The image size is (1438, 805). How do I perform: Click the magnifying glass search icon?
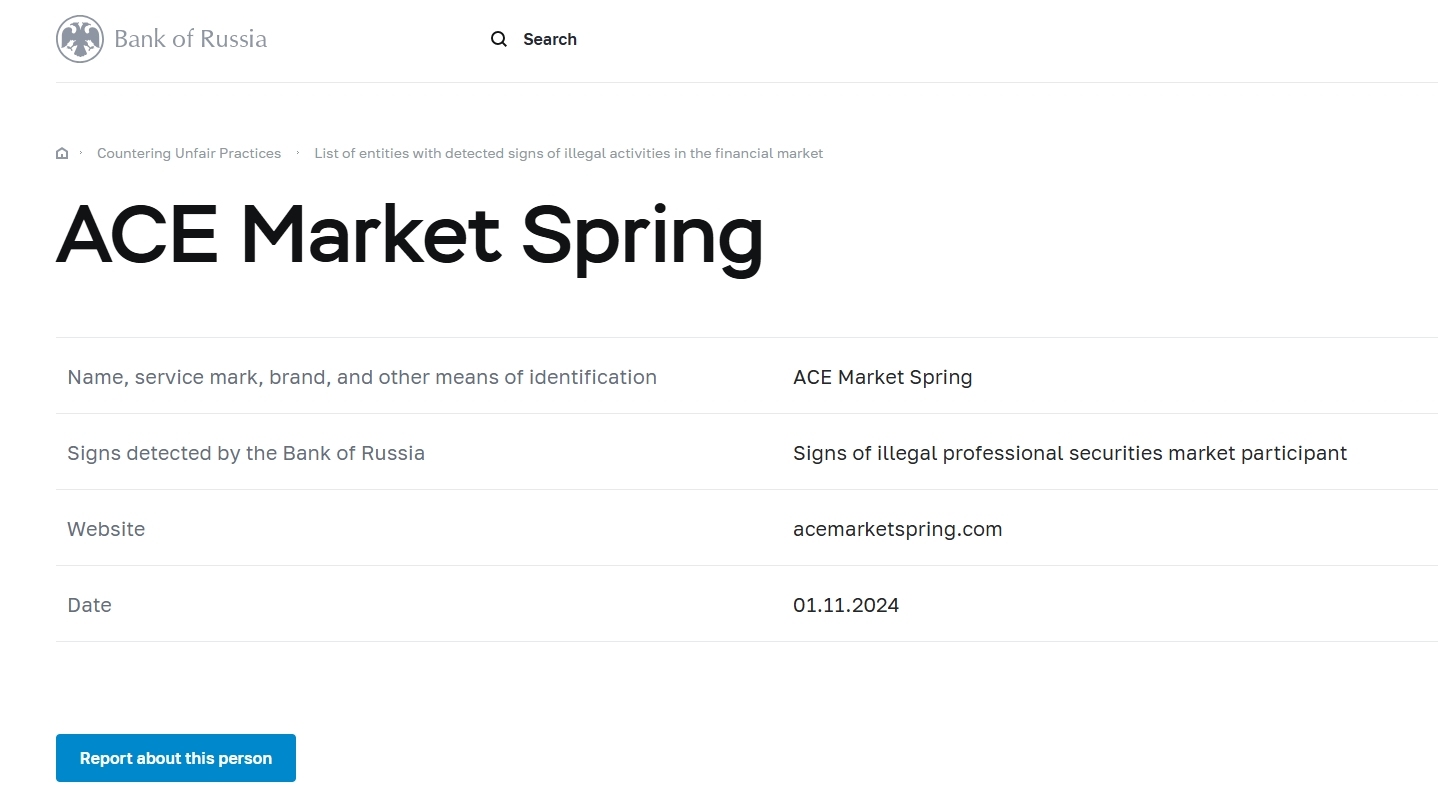pyautogui.click(x=499, y=40)
